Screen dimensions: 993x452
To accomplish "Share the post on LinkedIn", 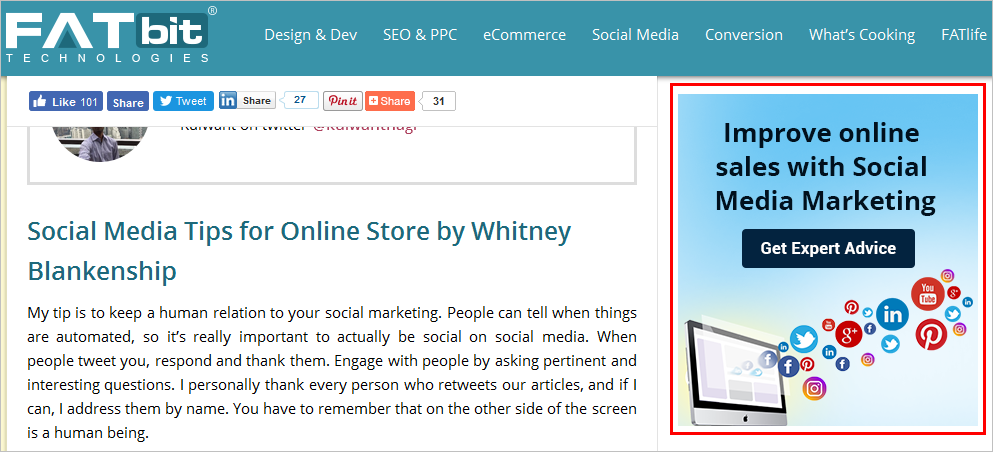I will click(247, 101).
